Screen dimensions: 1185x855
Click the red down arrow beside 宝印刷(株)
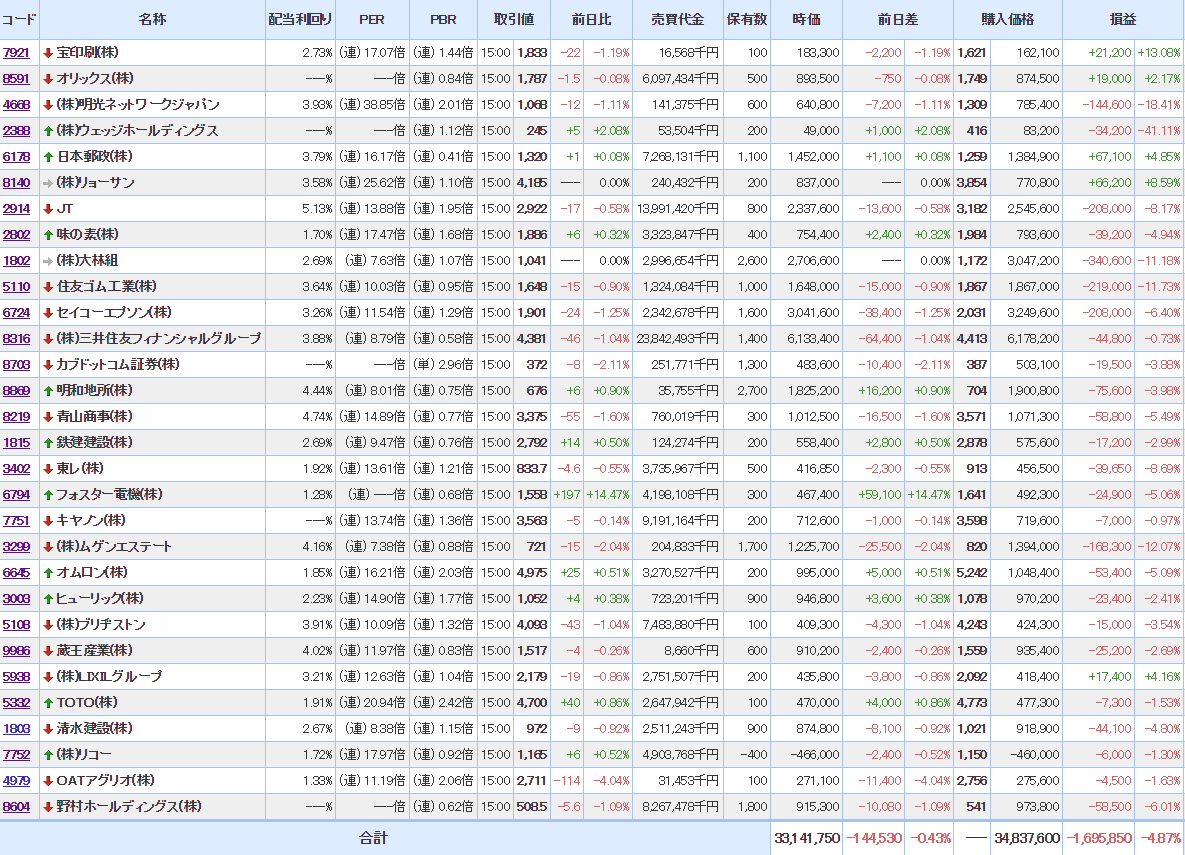click(x=47, y=52)
